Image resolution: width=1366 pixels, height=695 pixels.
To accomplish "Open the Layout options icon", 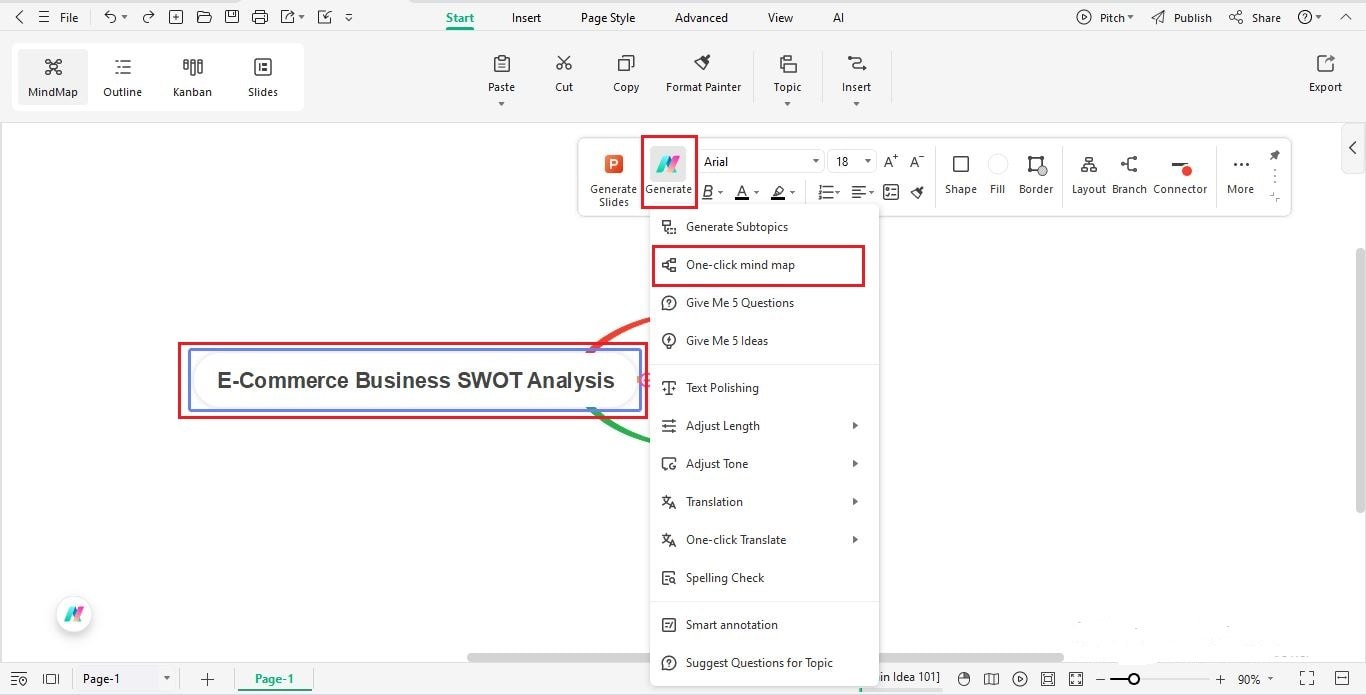I will [1088, 172].
